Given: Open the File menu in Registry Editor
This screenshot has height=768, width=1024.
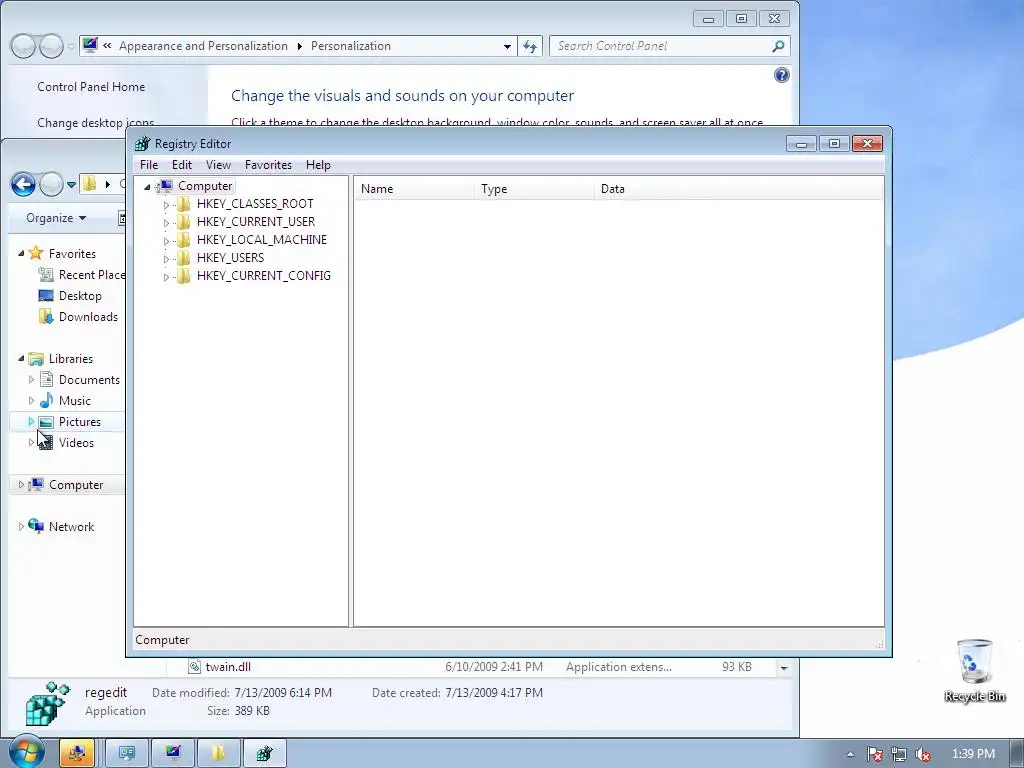Looking at the screenshot, I should point(149,165).
